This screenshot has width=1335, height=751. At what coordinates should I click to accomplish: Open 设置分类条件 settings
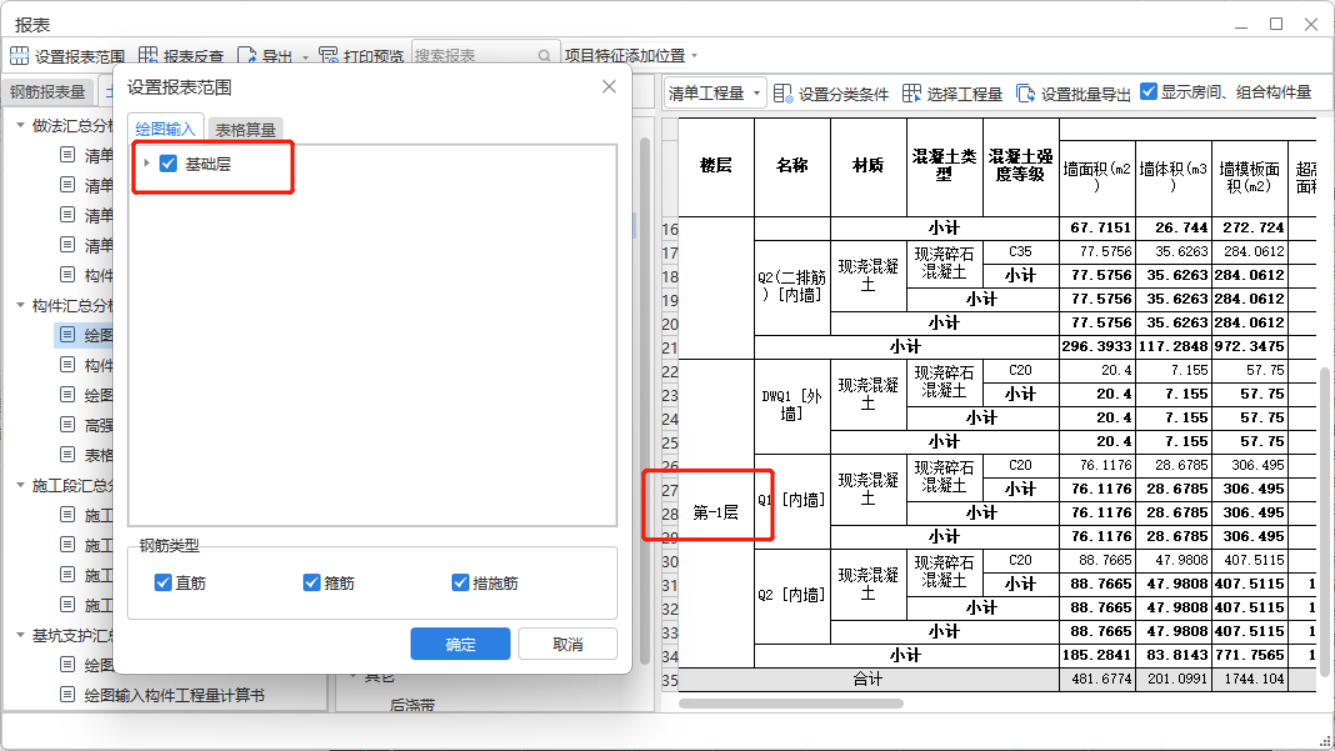pyautogui.click(x=831, y=93)
